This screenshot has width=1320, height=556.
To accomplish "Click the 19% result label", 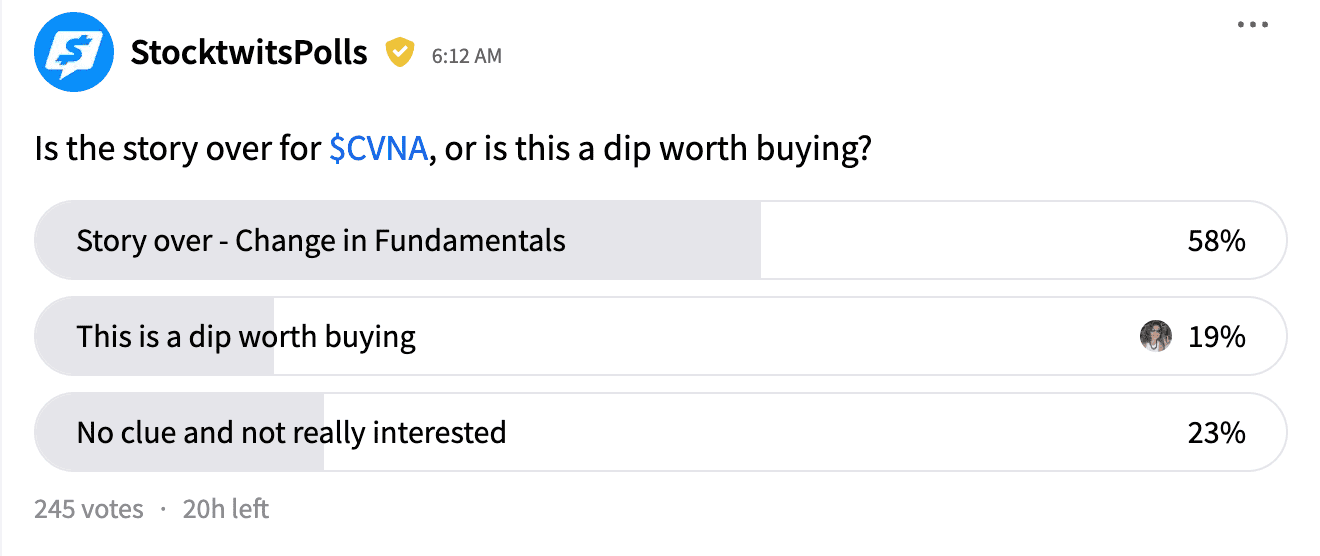I will pyautogui.click(x=1217, y=337).
